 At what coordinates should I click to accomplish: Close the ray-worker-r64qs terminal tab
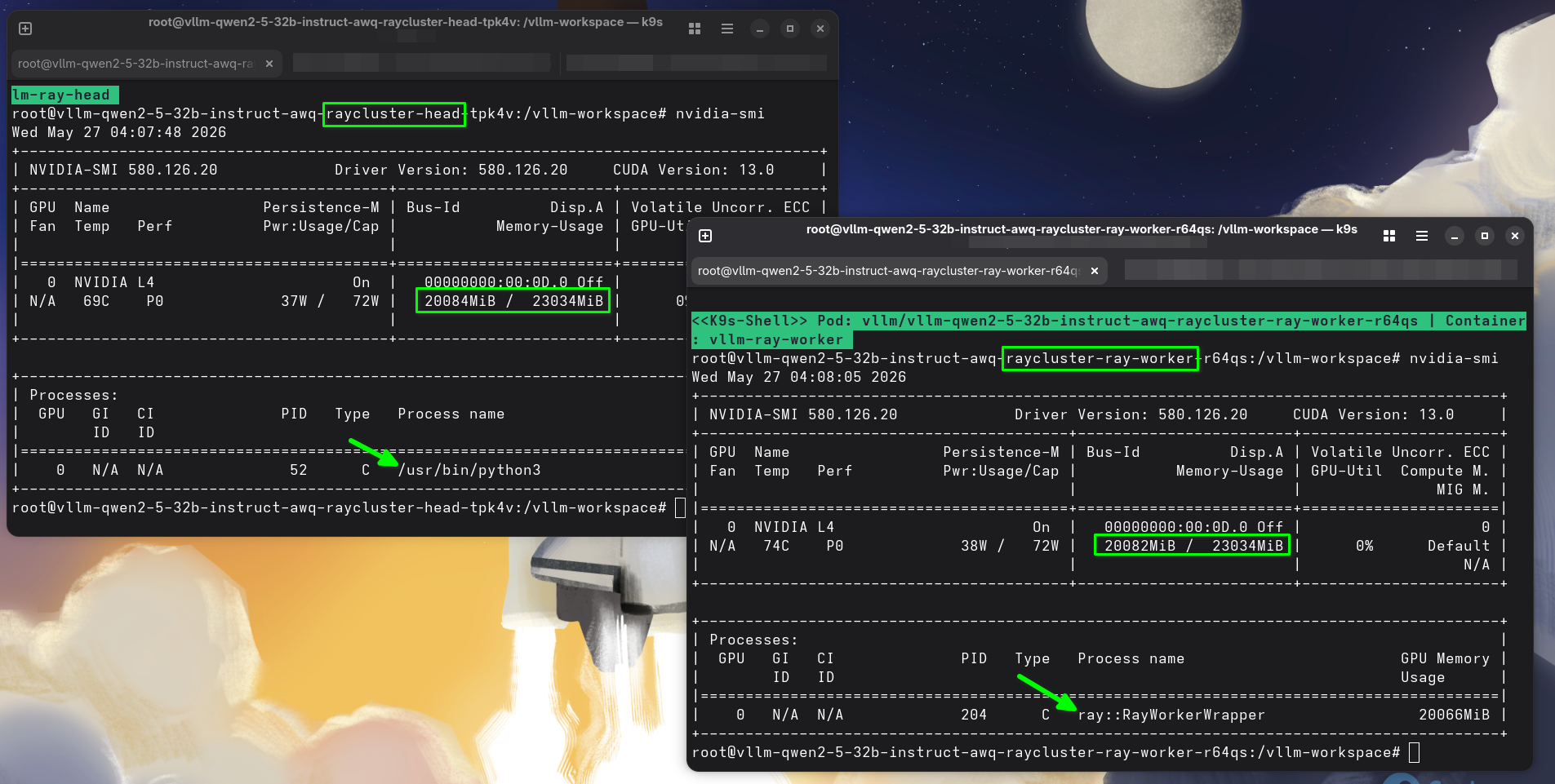point(1095,271)
